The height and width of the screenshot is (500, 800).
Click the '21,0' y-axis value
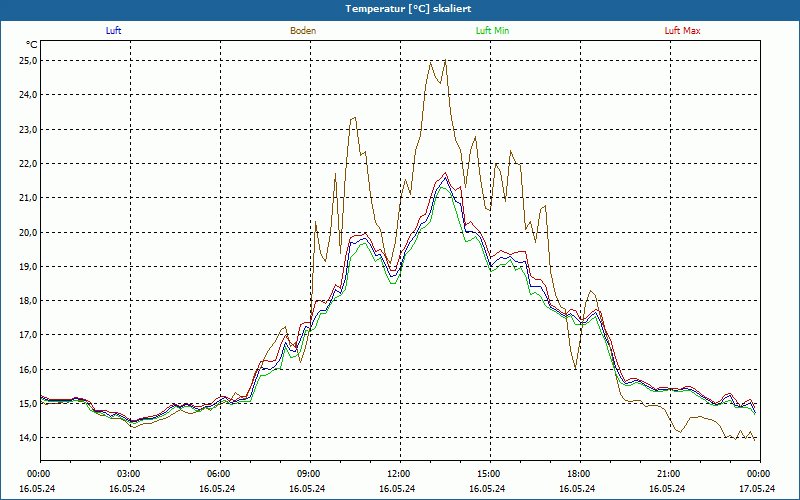pos(28,198)
